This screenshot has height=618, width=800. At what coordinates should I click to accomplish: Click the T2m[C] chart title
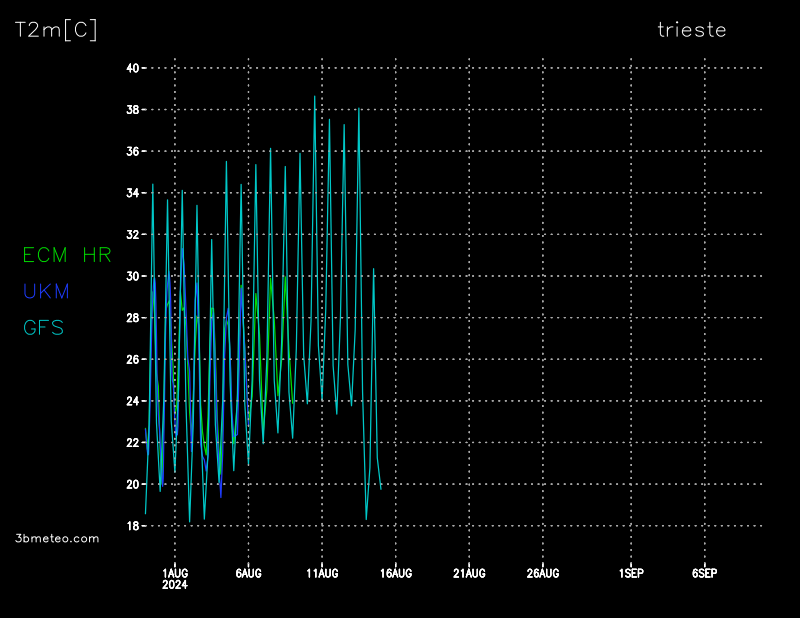56,30
